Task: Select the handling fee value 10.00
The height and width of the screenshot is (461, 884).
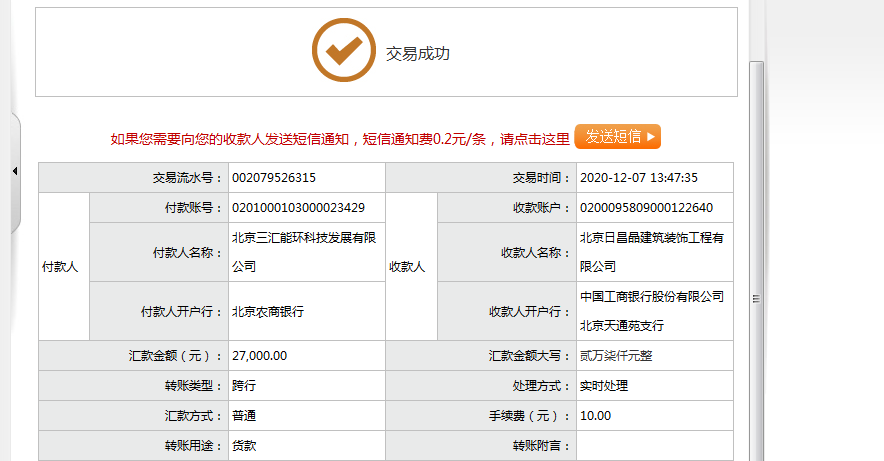Action: pyautogui.click(x=594, y=416)
